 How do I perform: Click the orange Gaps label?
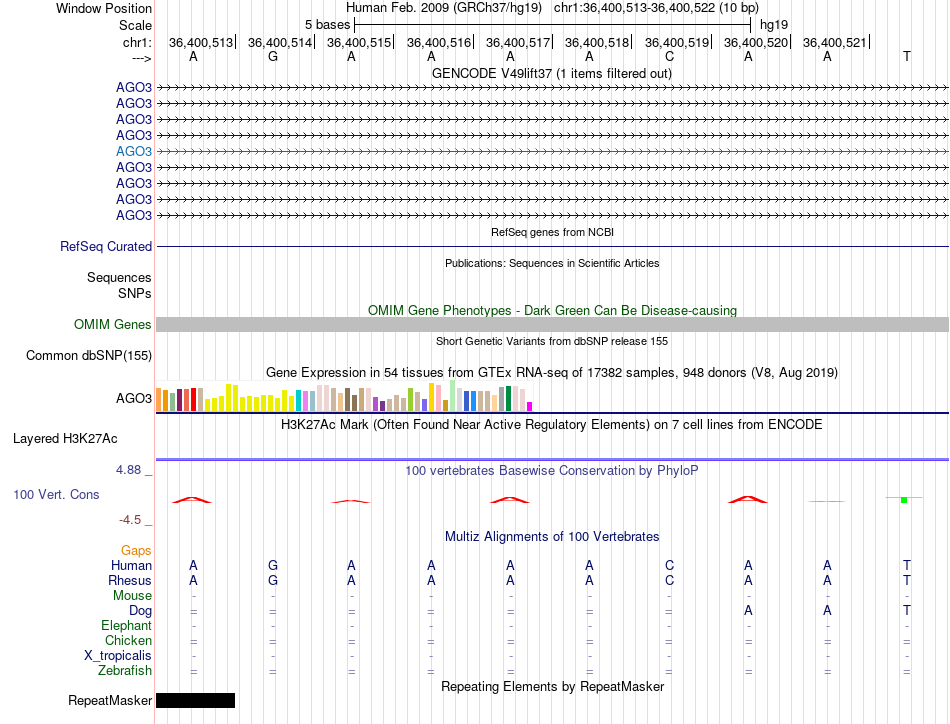[x=136, y=550]
